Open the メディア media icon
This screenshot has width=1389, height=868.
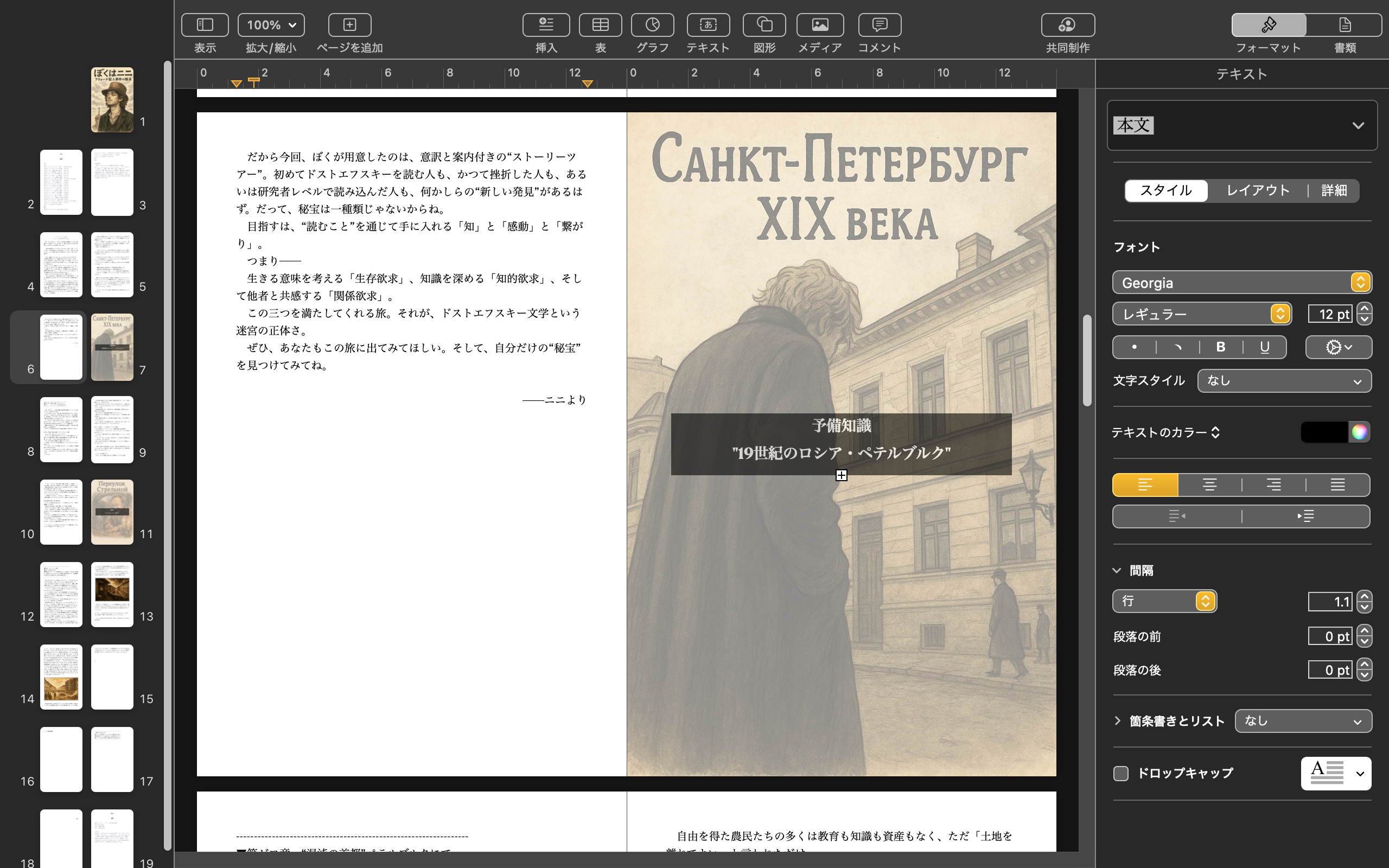pyautogui.click(x=820, y=25)
